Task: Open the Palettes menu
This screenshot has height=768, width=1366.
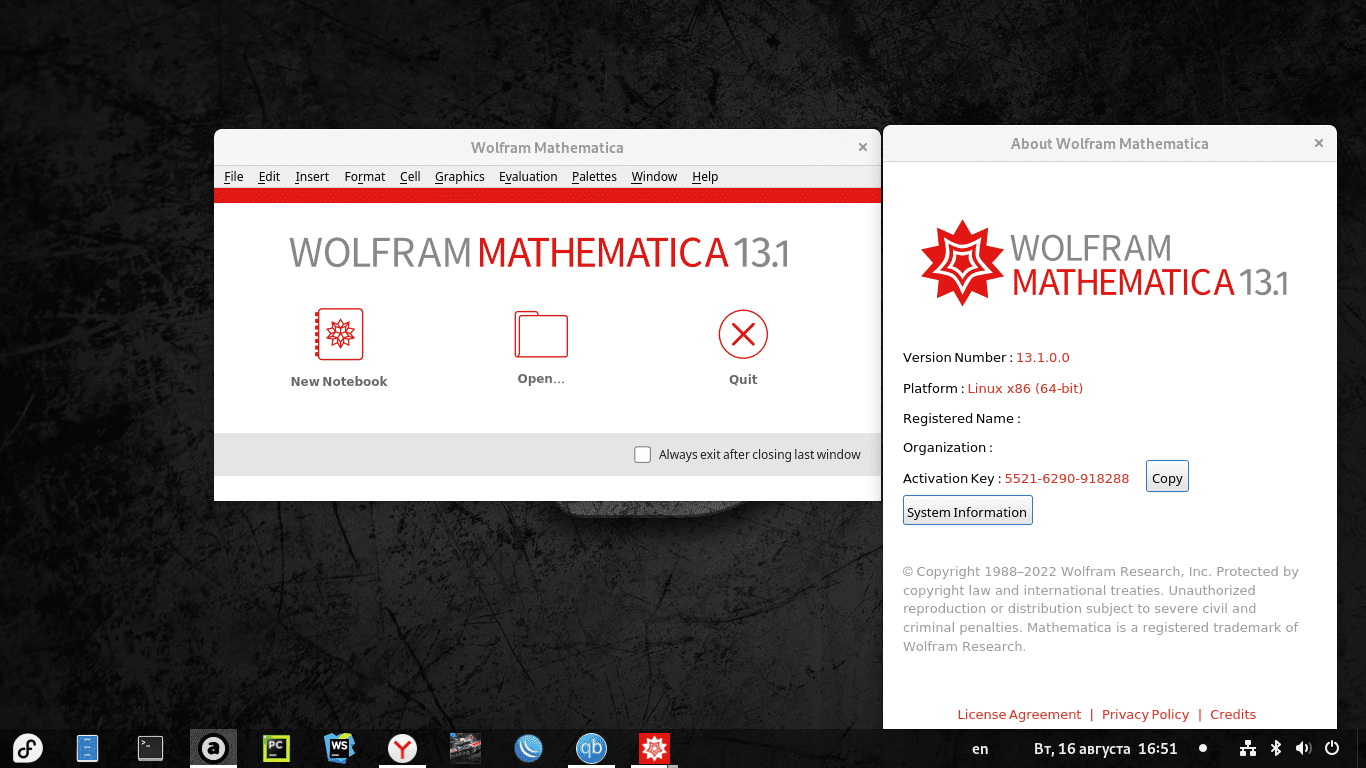Action: point(594,176)
